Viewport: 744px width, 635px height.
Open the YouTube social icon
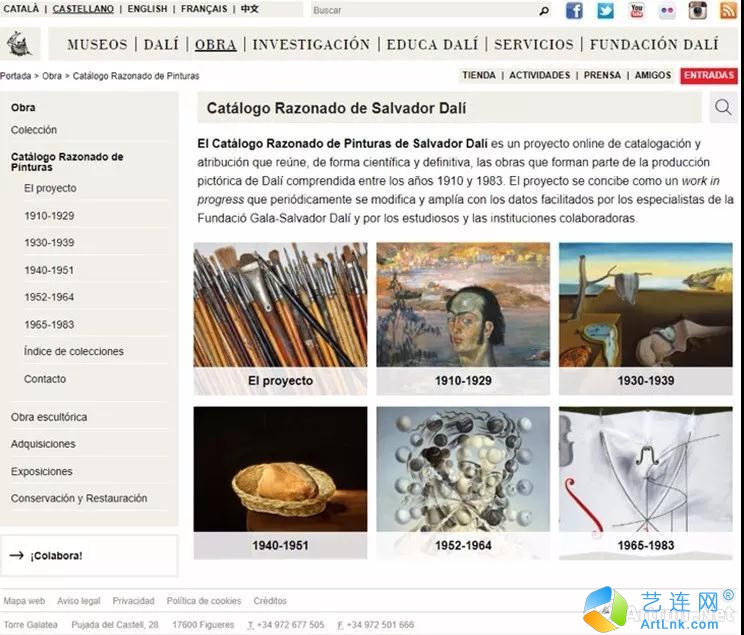(636, 10)
